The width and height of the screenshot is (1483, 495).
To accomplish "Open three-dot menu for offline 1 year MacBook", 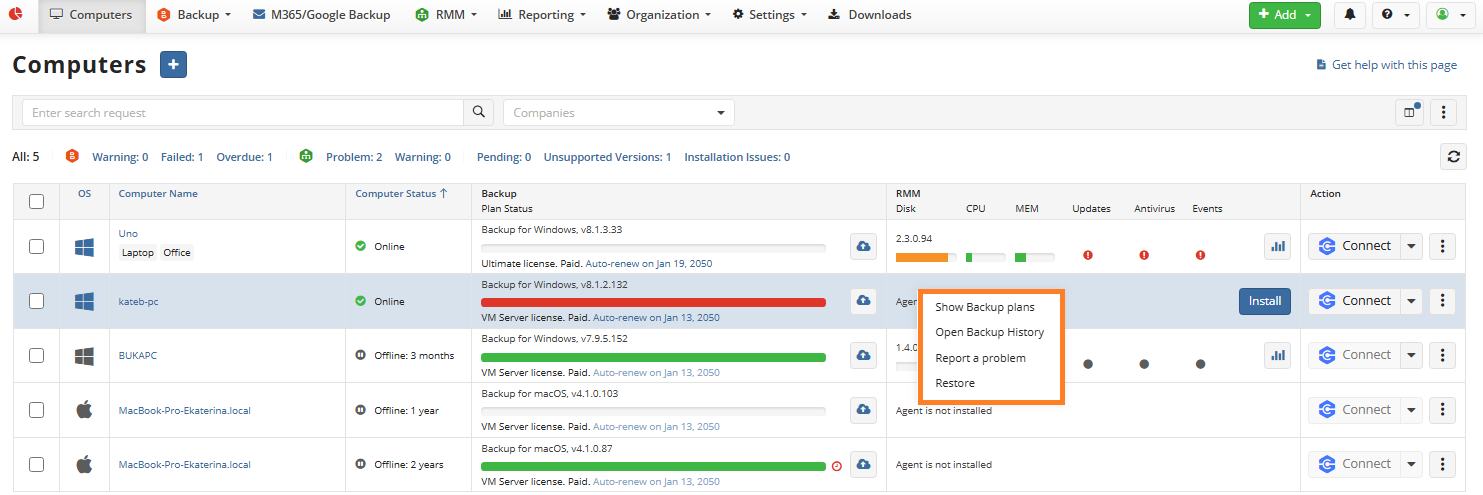I will point(1441,410).
